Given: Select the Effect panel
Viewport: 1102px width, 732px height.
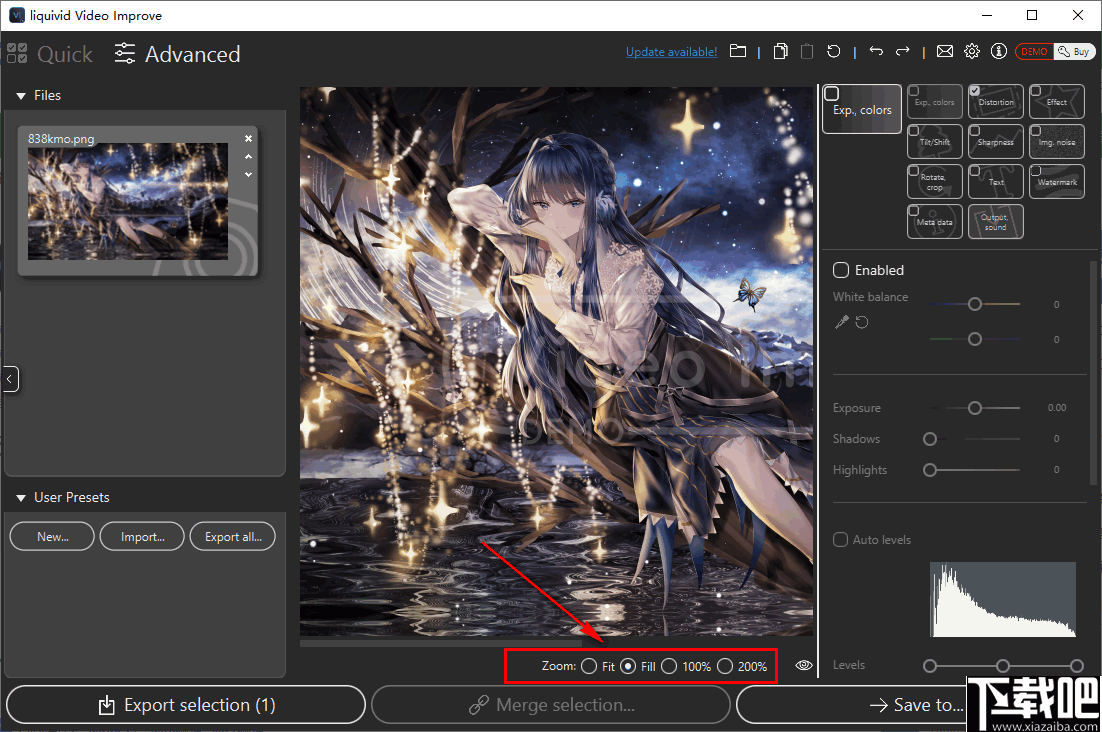Looking at the screenshot, I should coord(1056,101).
